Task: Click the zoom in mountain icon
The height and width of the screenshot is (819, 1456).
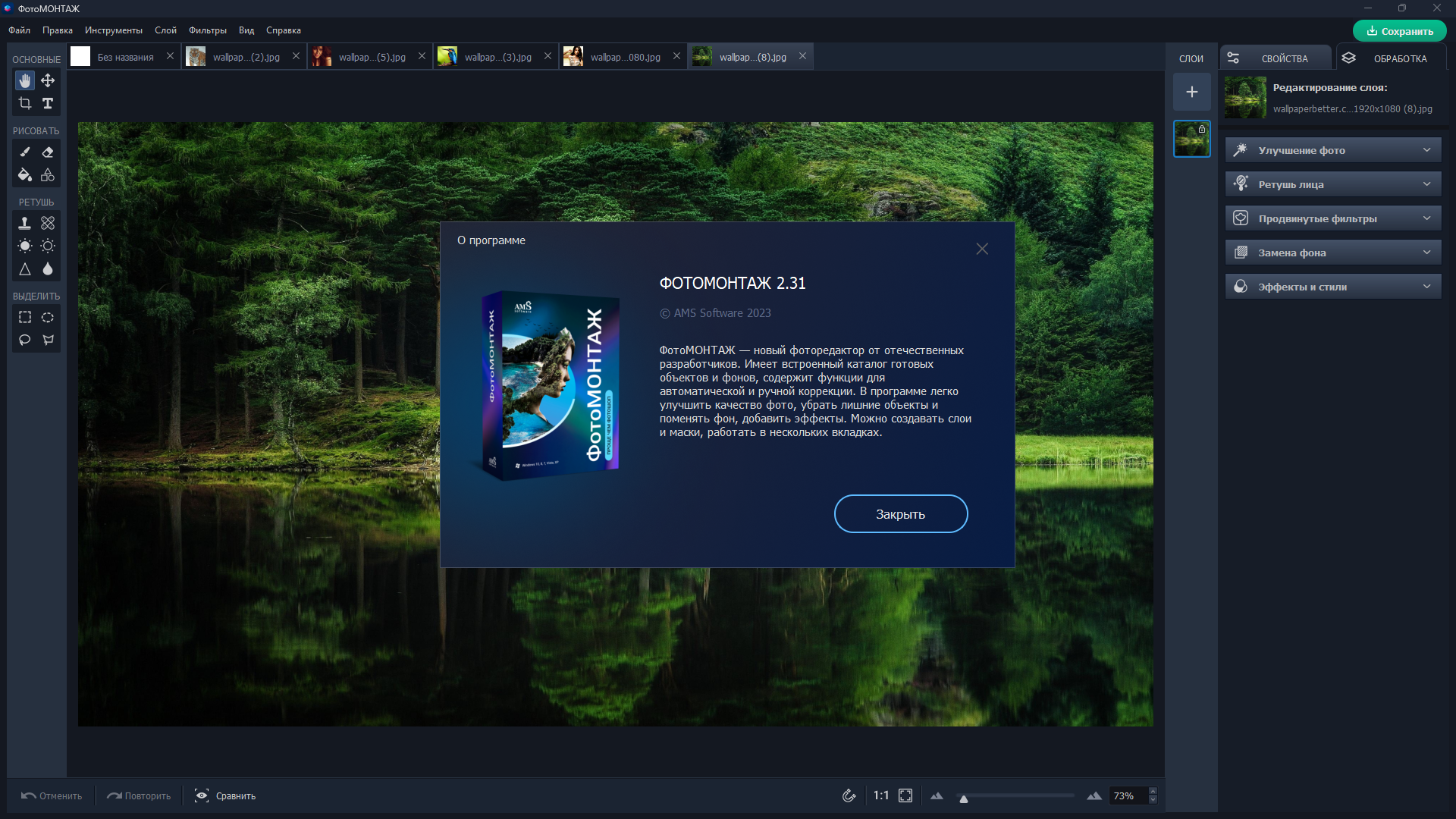Action: tap(1094, 795)
